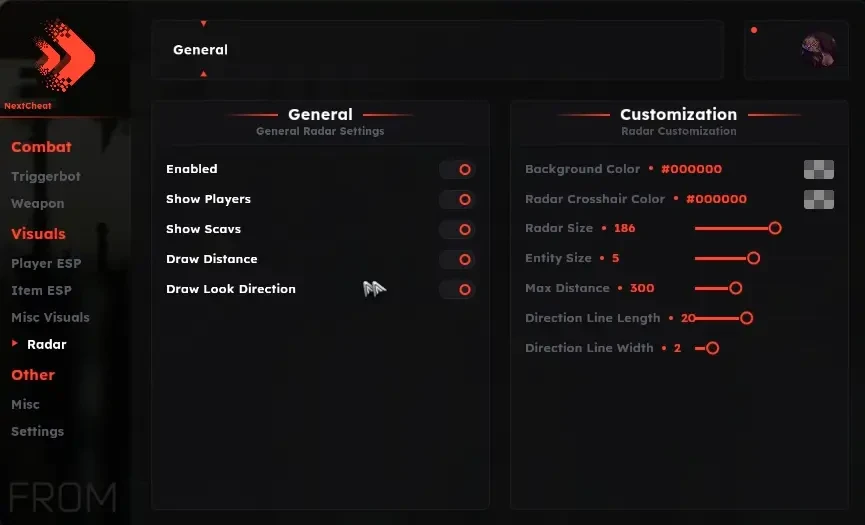The height and width of the screenshot is (525, 865).
Task: Enable the Draw Look Direction switch
Action: point(457,289)
